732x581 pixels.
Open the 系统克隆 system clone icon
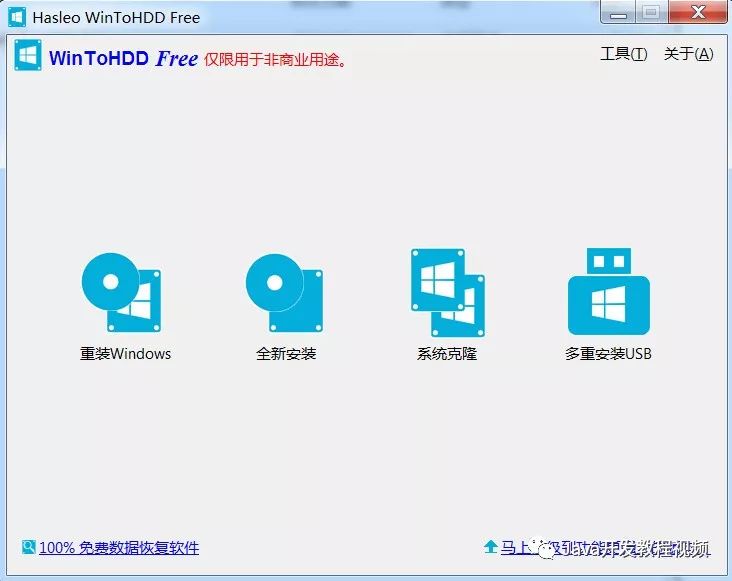coord(448,293)
